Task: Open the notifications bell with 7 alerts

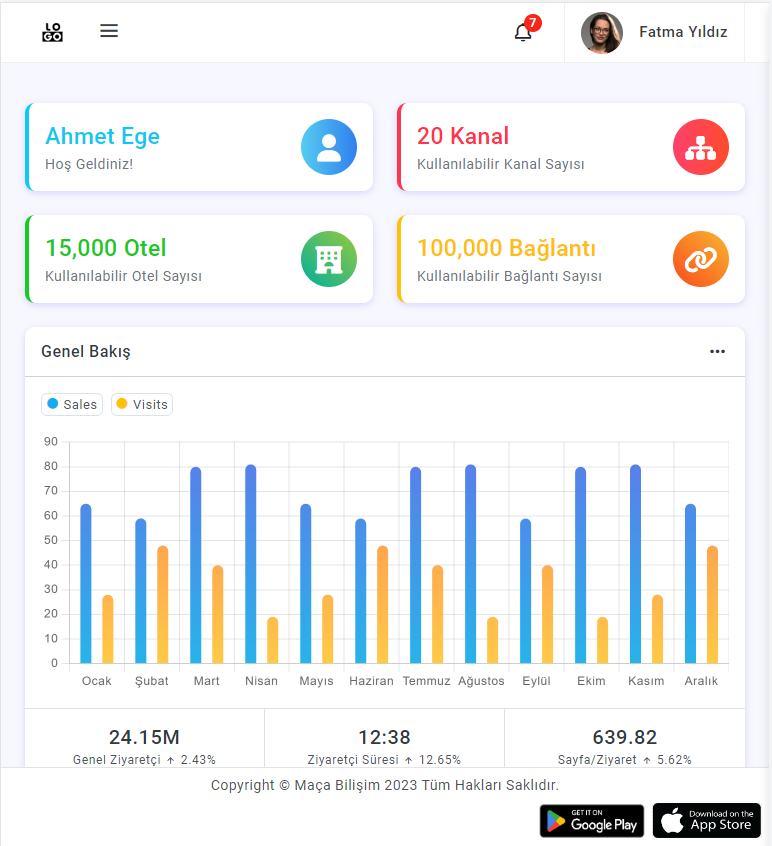Action: point(523,32)
